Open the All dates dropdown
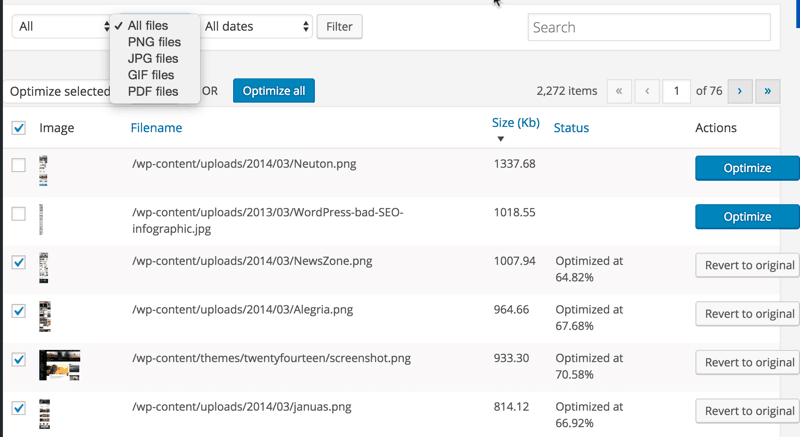 pyautogui.click(x=256, y=27)
